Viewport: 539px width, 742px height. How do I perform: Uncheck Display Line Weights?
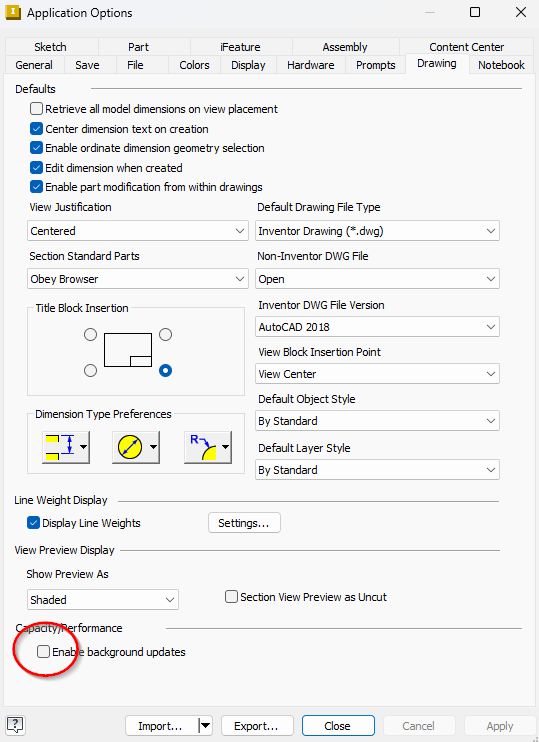pos(33,523)
